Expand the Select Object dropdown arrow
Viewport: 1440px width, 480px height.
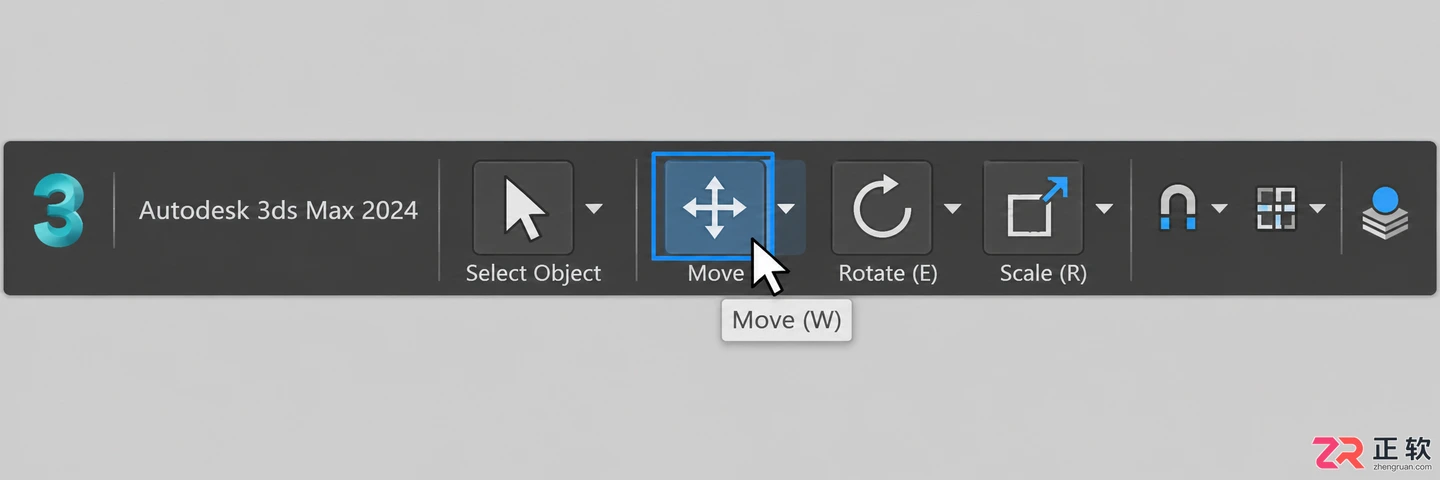tap(594, 209)
